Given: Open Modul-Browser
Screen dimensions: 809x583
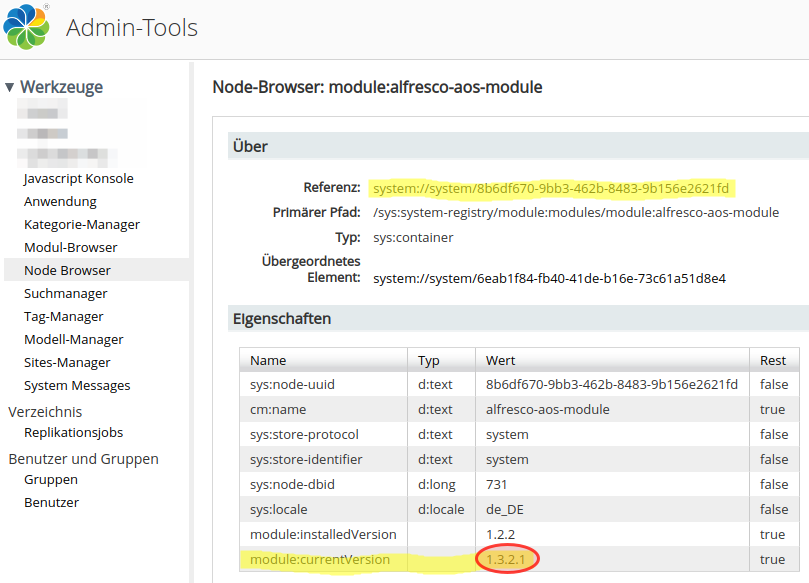Looking at the screenshot, I should (71, 248).
